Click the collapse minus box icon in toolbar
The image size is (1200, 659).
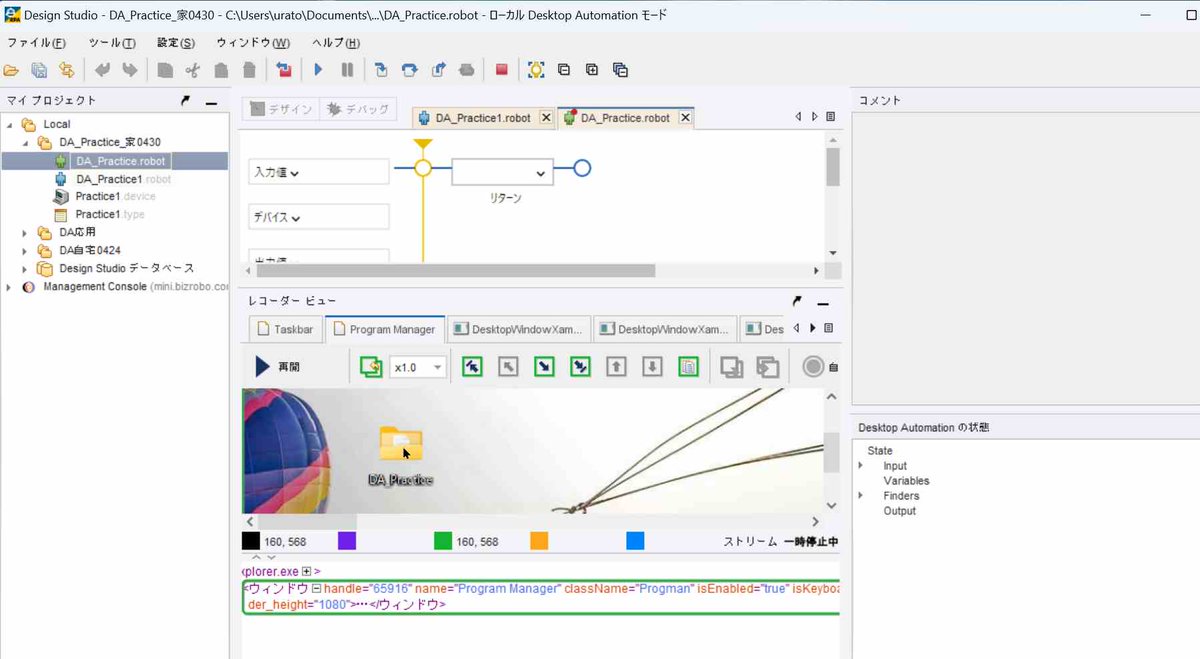point(564,70)
